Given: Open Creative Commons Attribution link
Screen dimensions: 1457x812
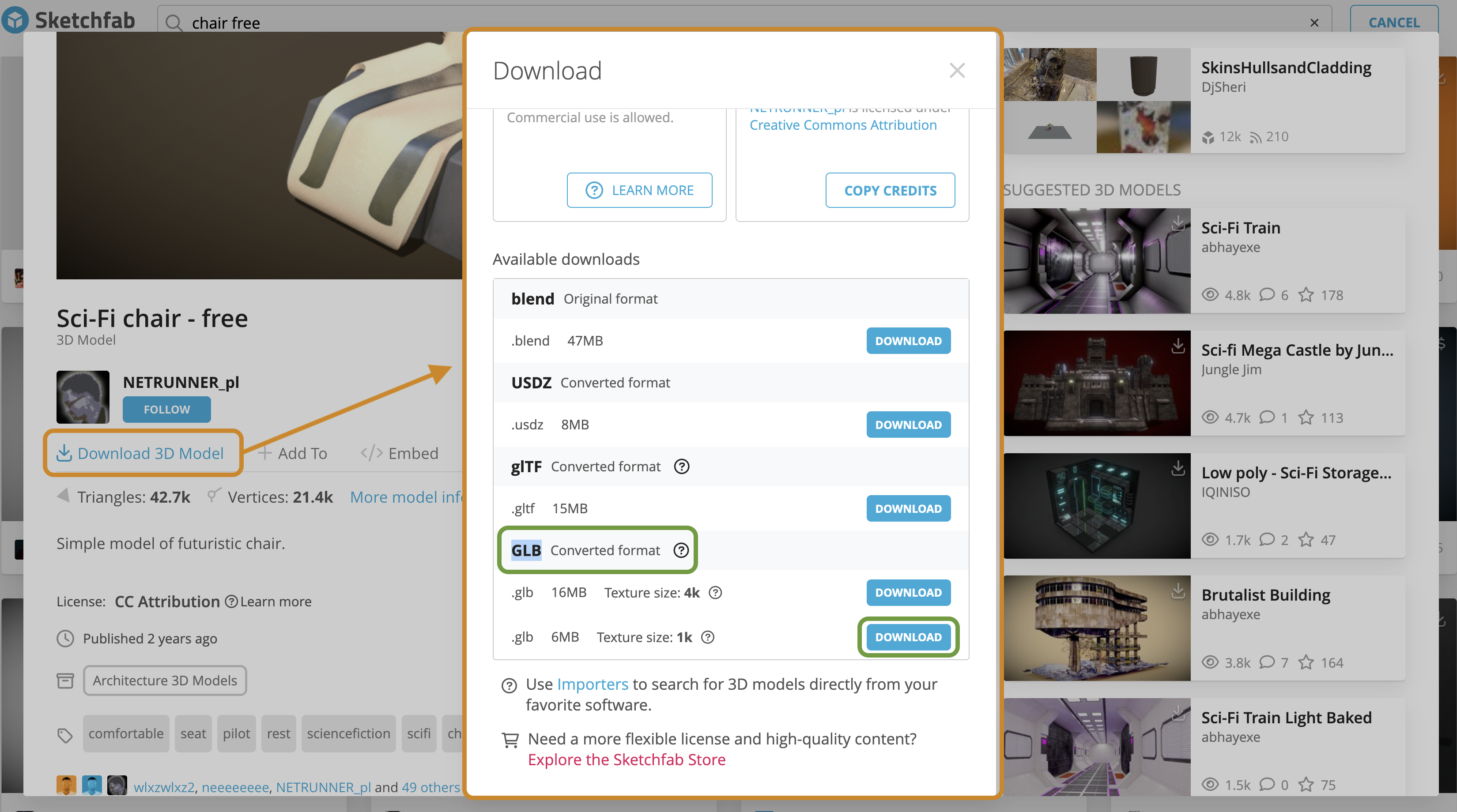Looking at the screenshot, I should pos(843,124).
